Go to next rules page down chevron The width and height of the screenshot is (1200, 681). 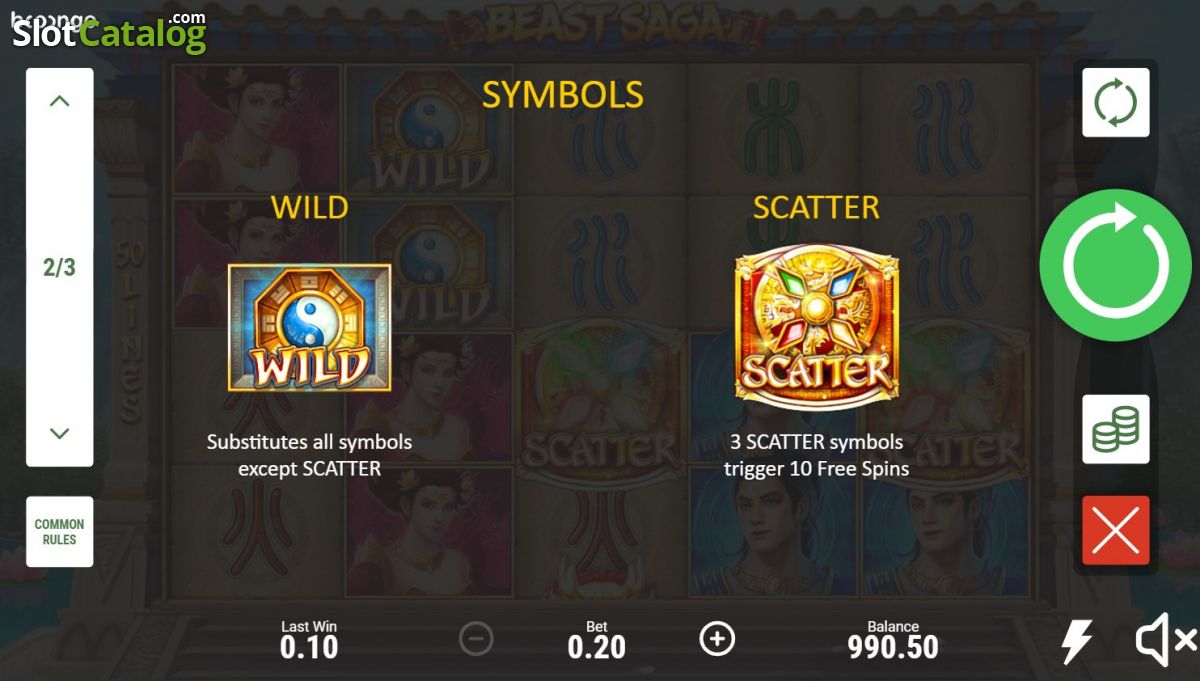point(60,433)
